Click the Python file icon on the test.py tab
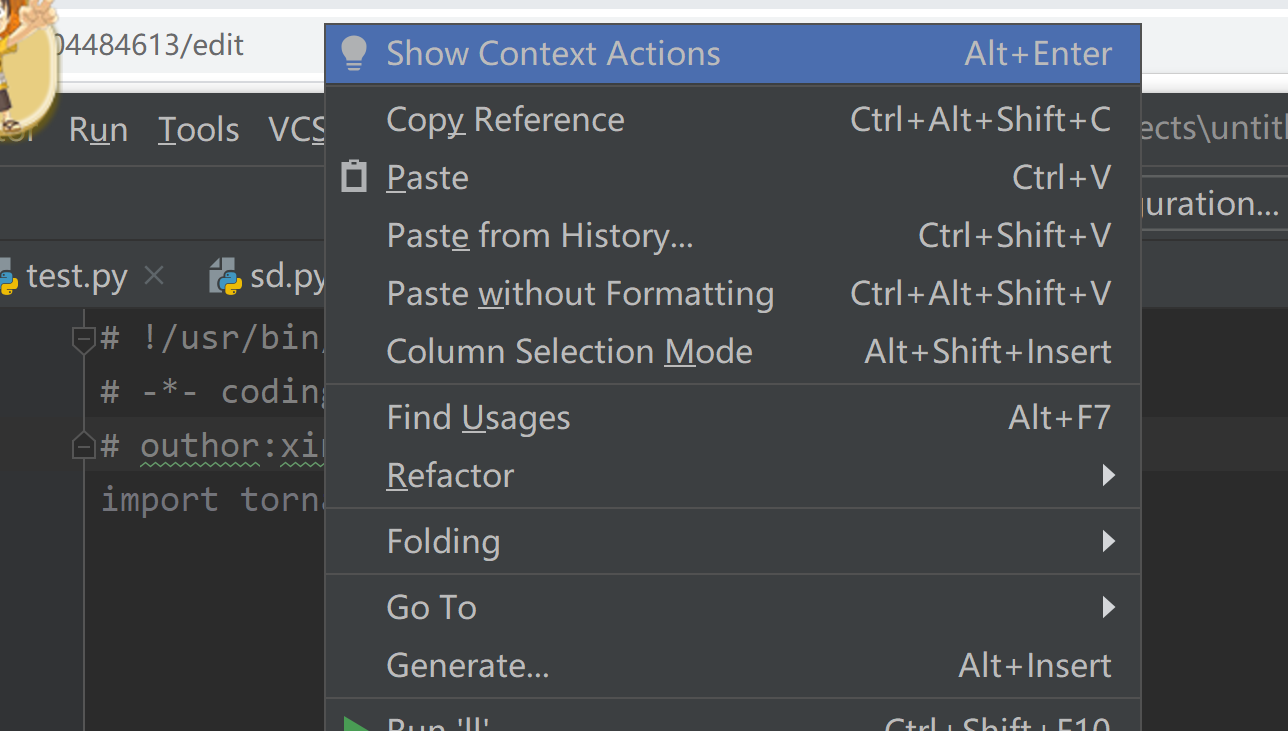The width and height of the screenshot is (1288, 731). tap(7, 277)
